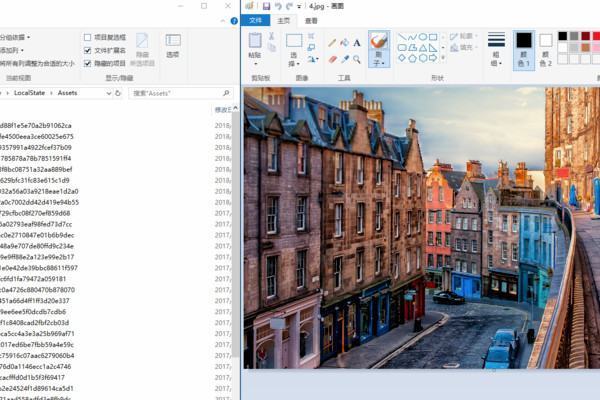Pick the Polygon shape in the shapes gallery
The image size is (600, 400).
[412, 48]
